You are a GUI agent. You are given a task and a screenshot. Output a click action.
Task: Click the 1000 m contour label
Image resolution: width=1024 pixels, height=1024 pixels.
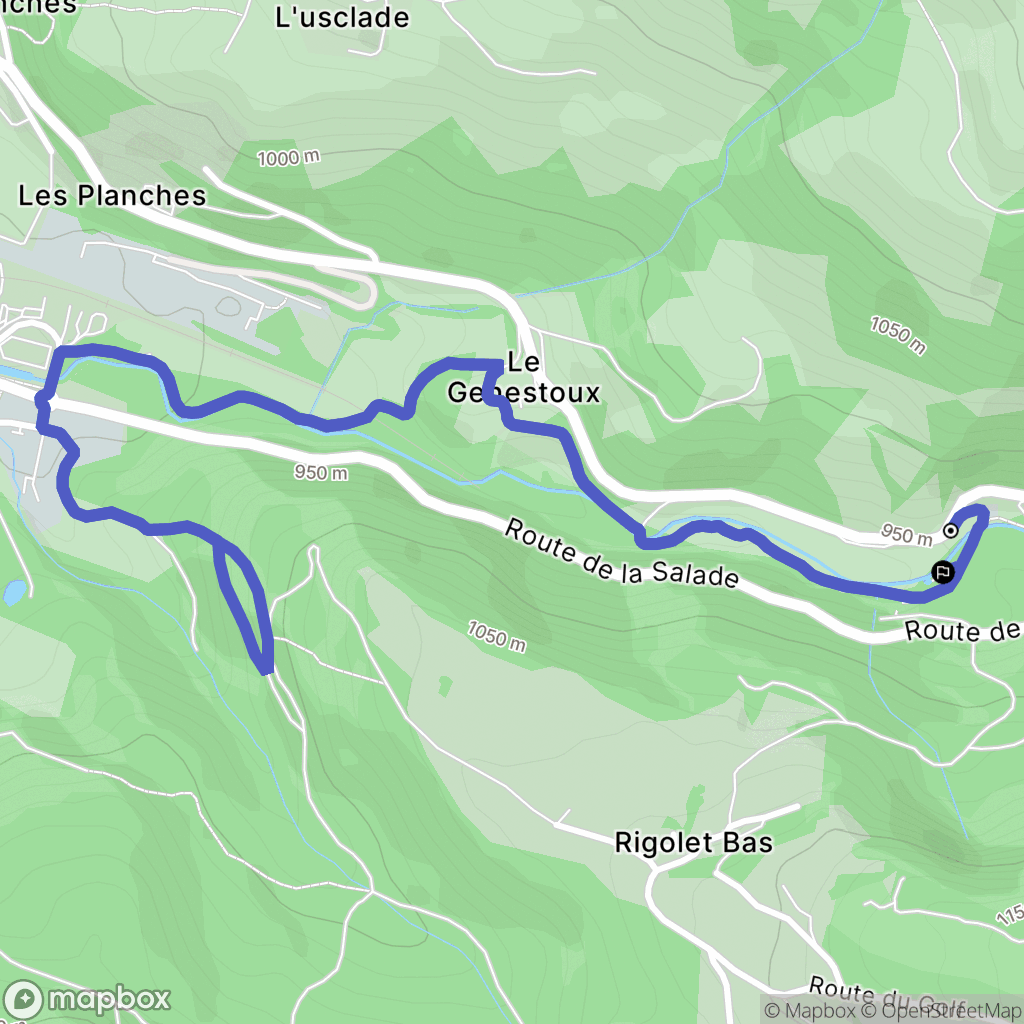pos(288,157)
